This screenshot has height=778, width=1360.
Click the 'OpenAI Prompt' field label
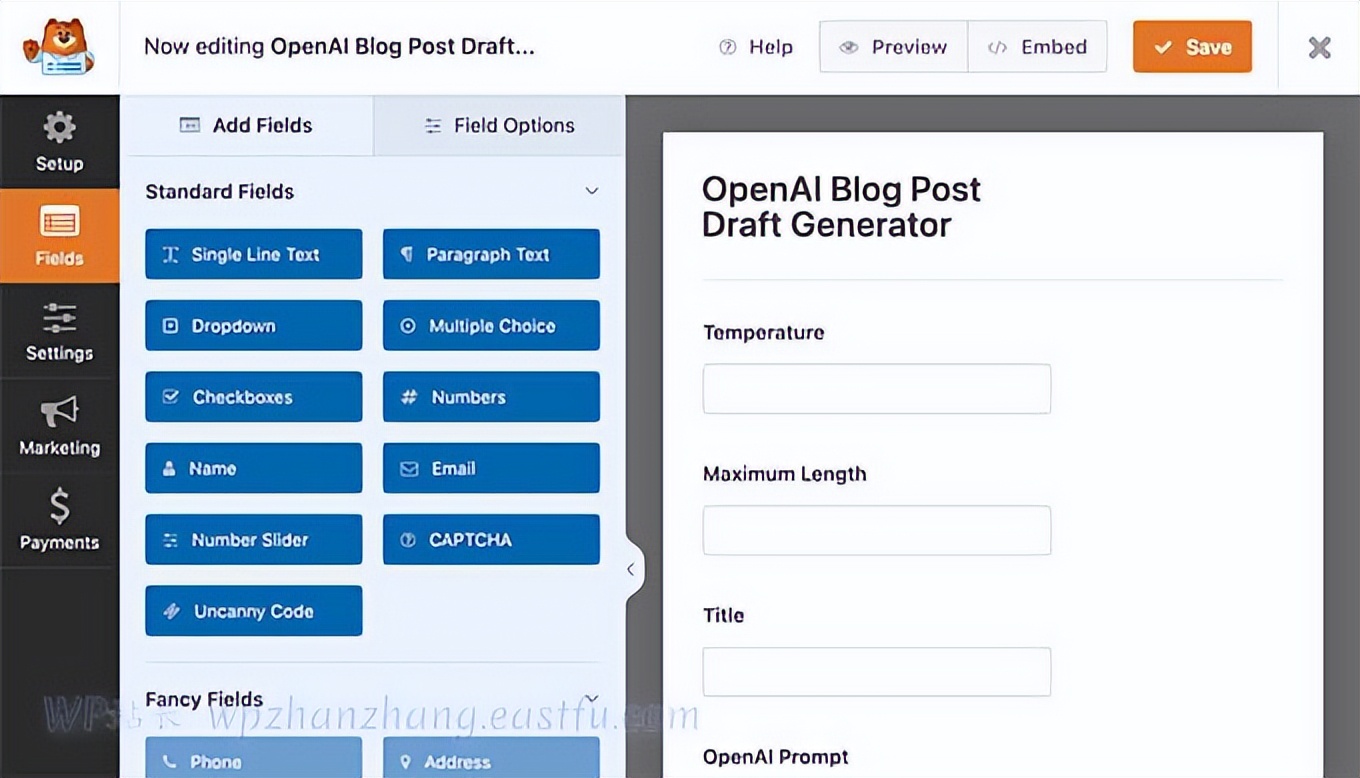(776, 757)
